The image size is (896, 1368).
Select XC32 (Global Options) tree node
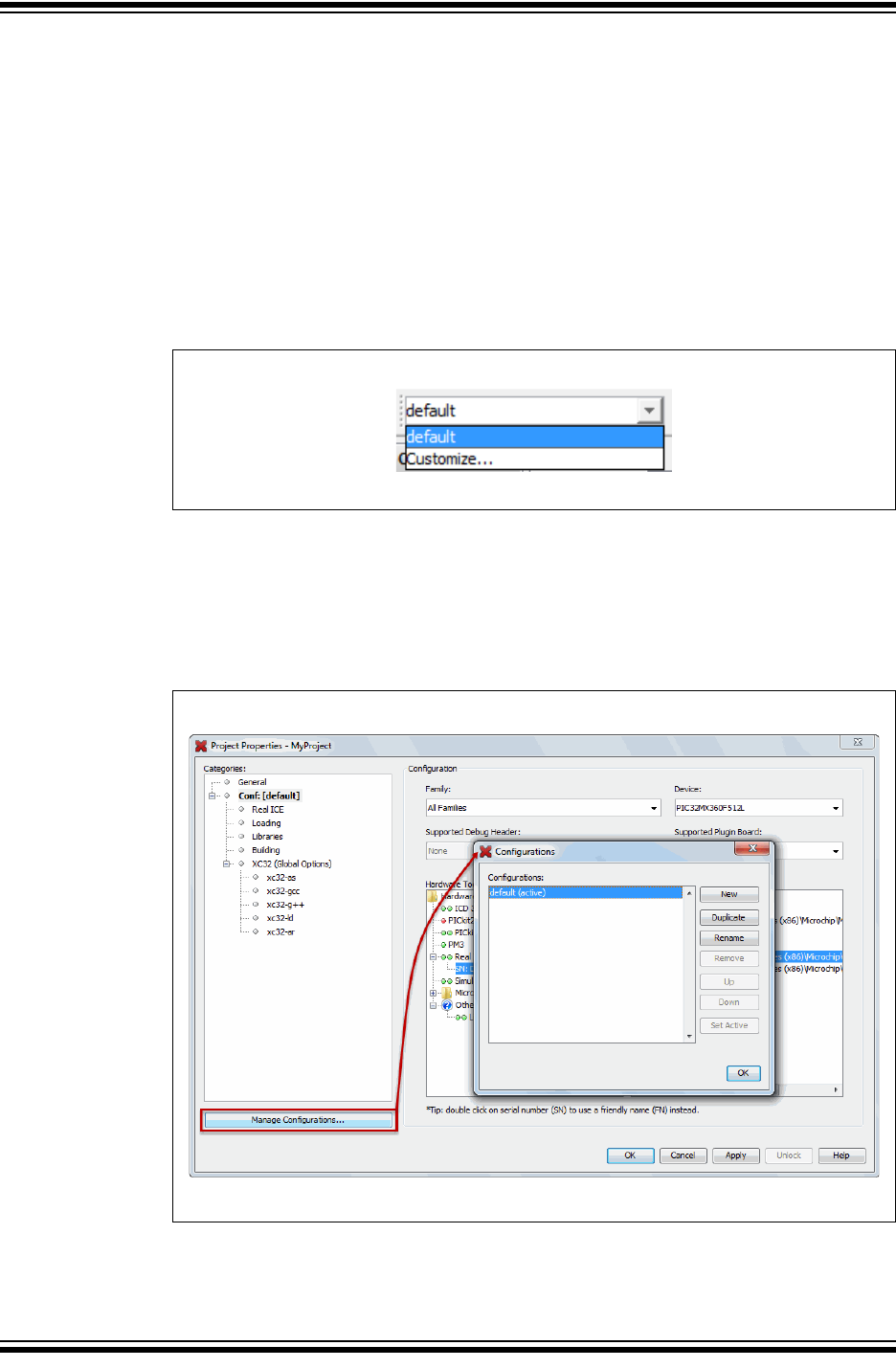(x=292, y=863)
